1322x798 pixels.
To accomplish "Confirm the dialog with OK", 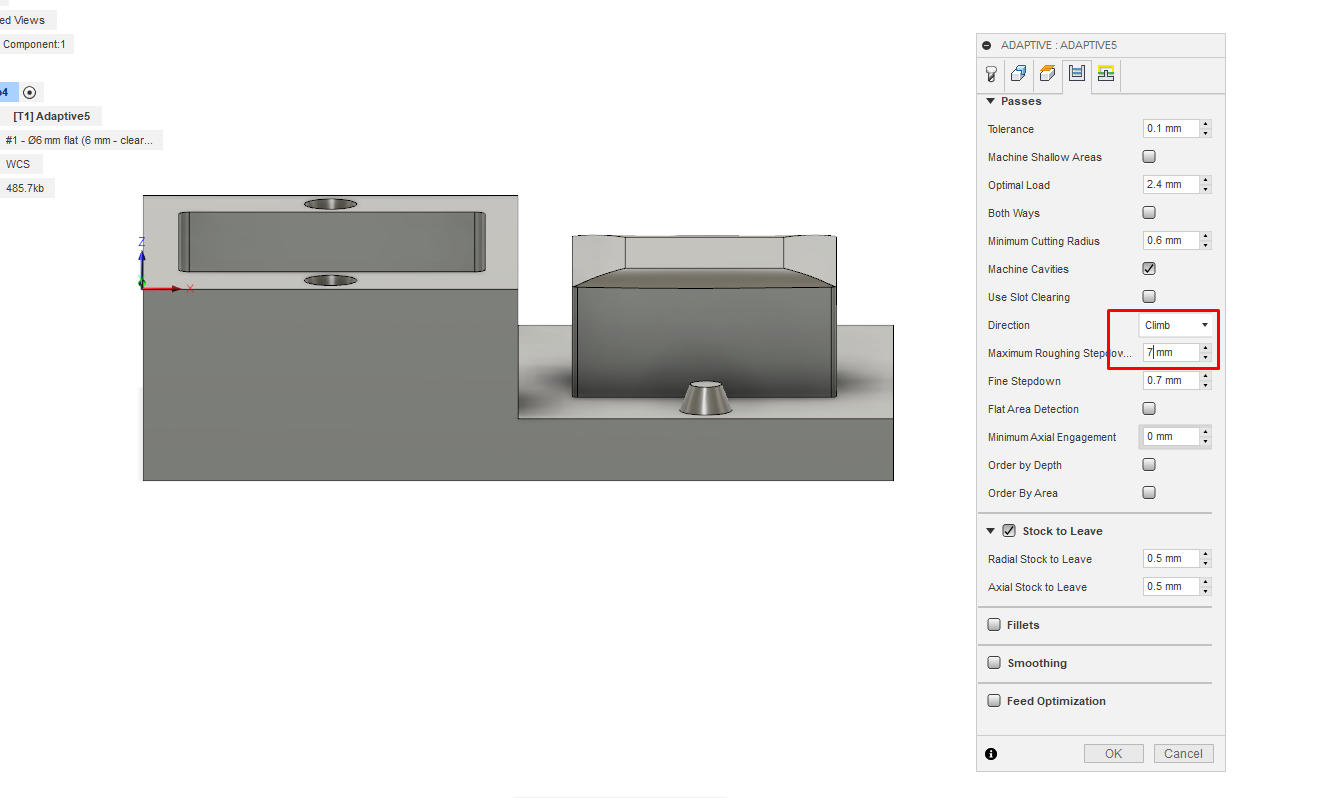I will click(1114, 754).
